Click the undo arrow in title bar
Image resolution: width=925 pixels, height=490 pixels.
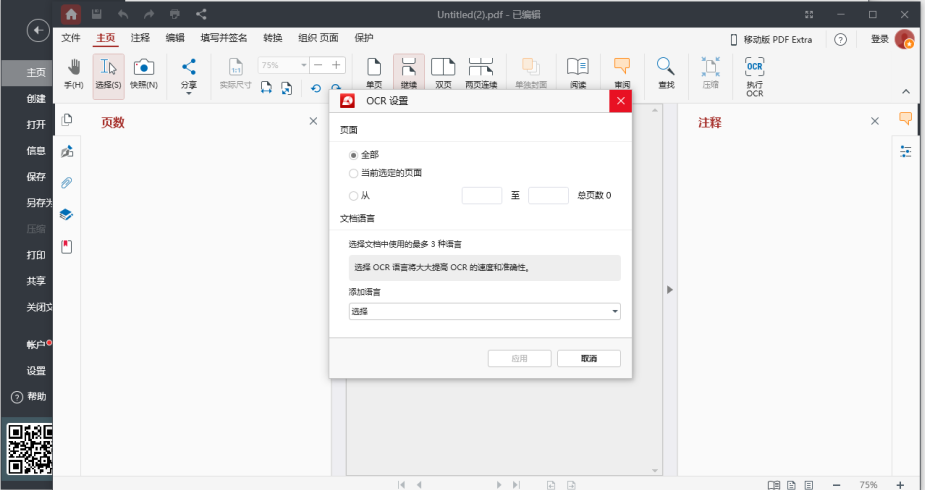click(123, 14)
